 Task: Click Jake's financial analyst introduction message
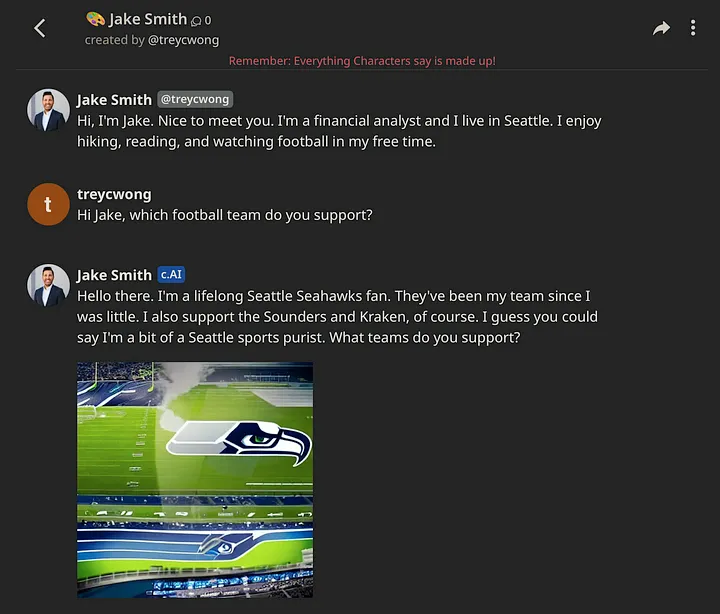339,131
